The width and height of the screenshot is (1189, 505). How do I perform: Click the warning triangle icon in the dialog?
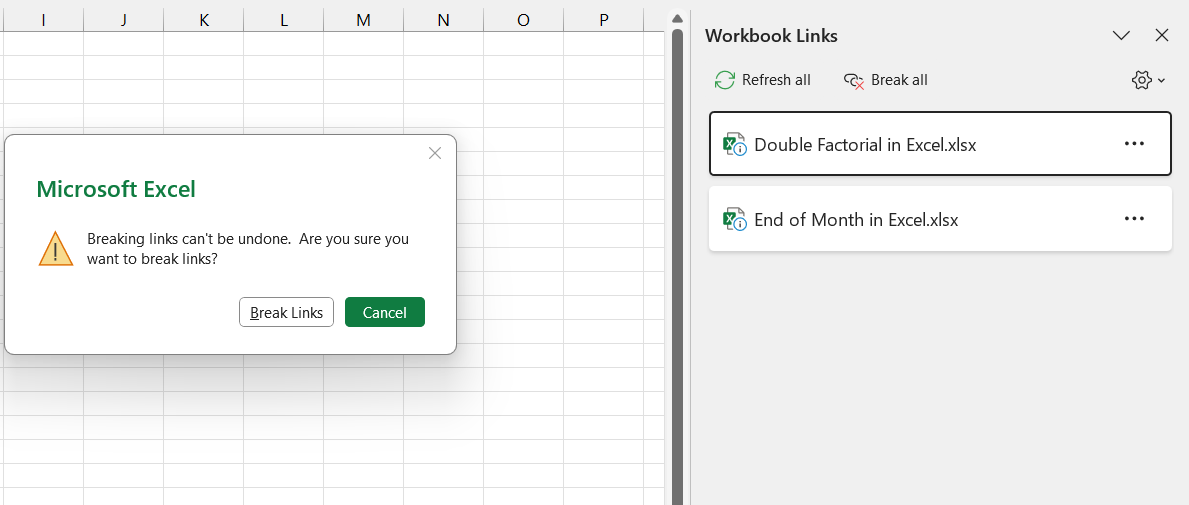click(x=55, y=249)
